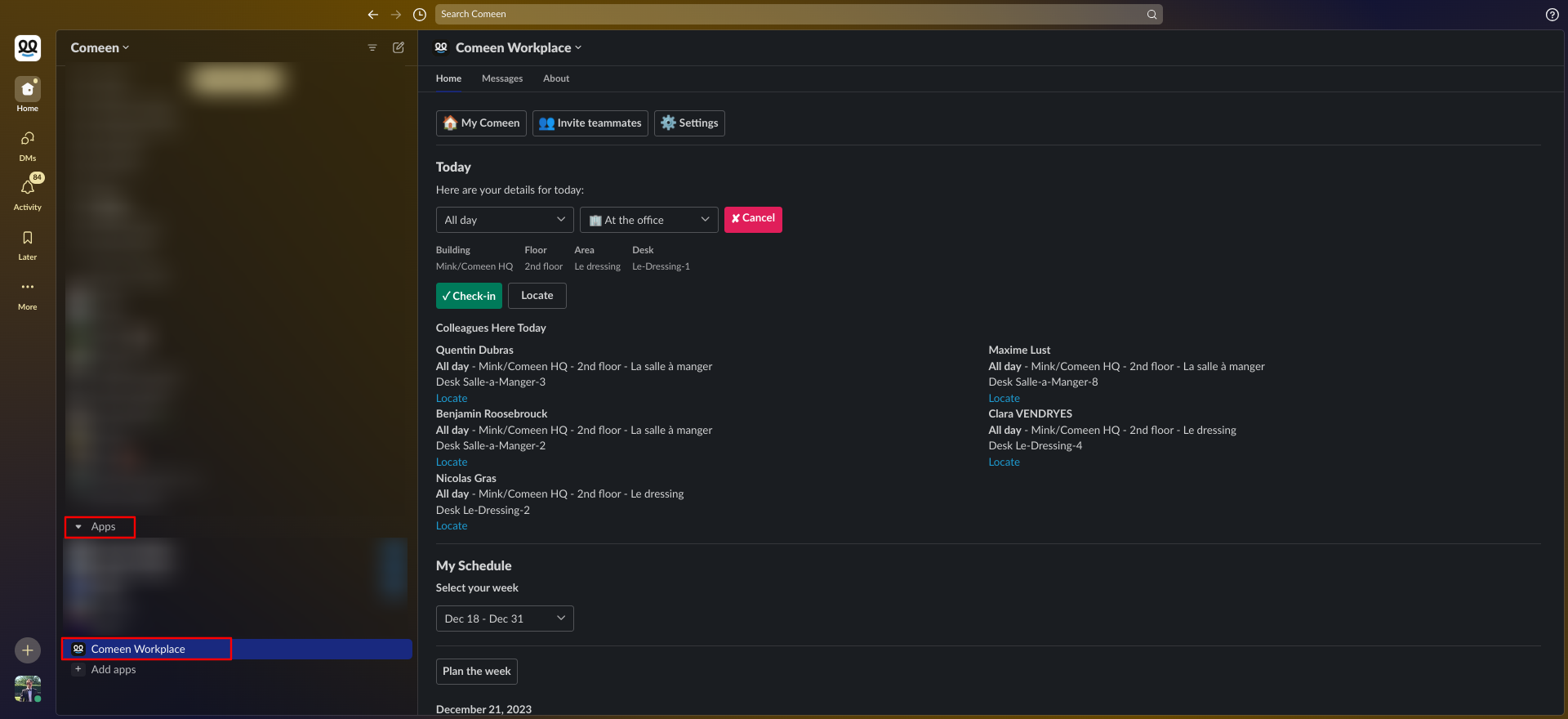Click in the Search Comeen field
Viewport: 1568px width, 719px height.
(799, 14)
